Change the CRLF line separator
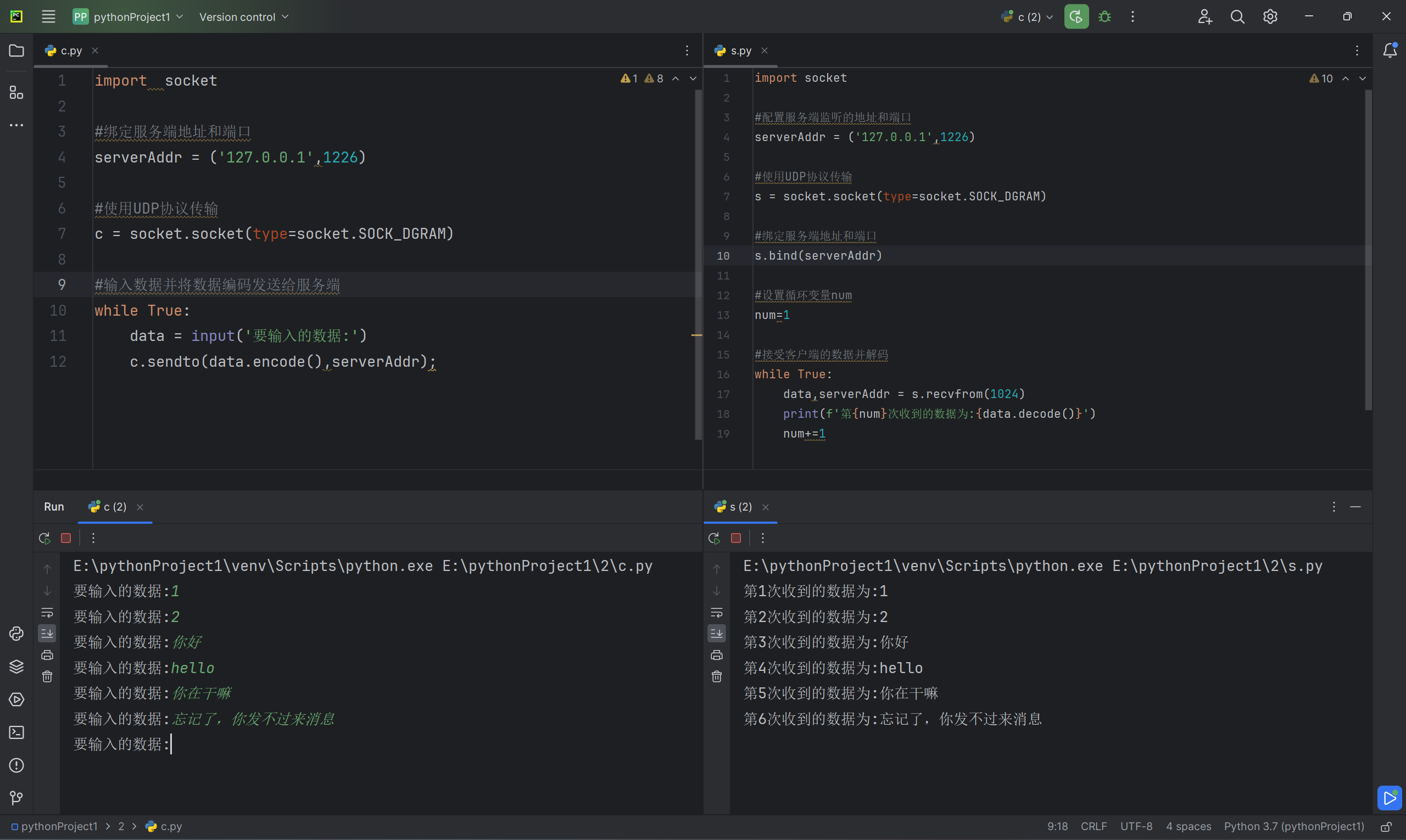 point(1093,826)
